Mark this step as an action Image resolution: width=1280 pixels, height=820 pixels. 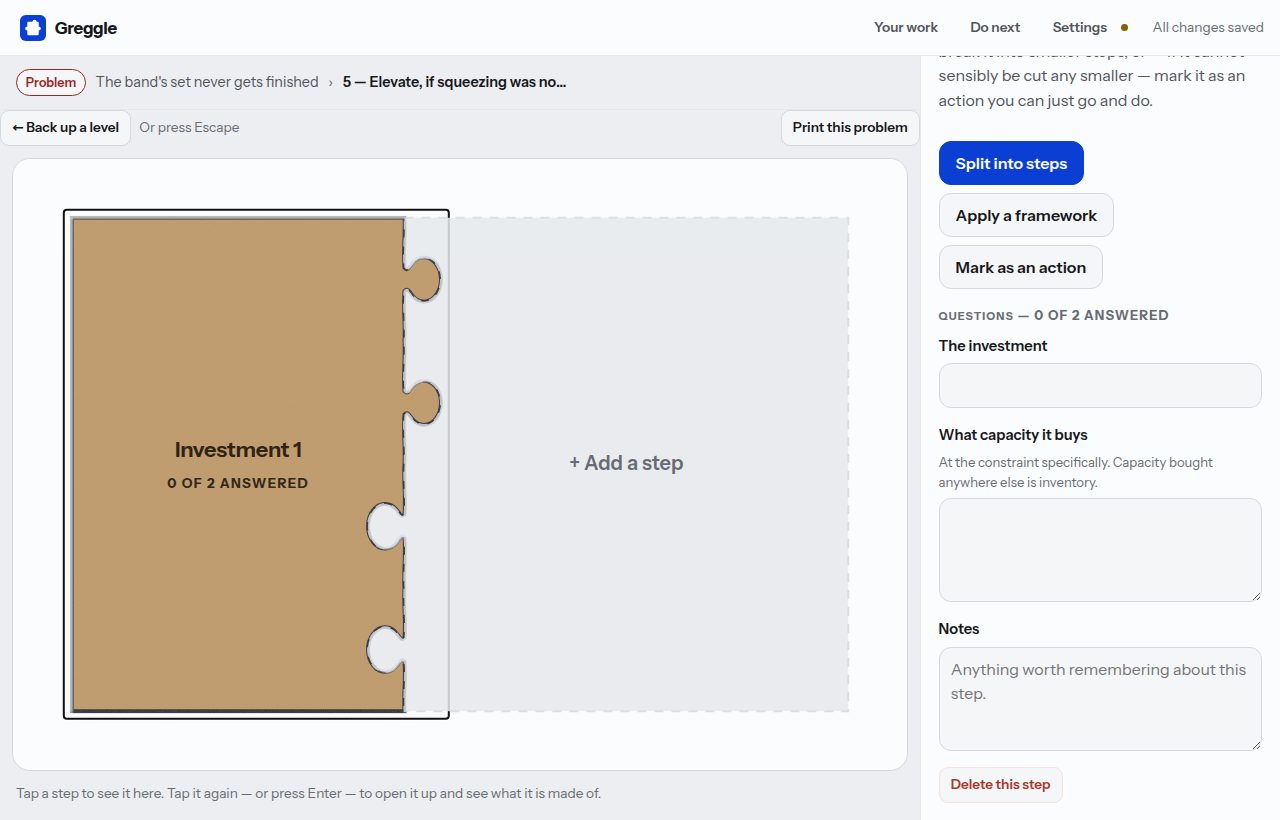coord(1020,267)
